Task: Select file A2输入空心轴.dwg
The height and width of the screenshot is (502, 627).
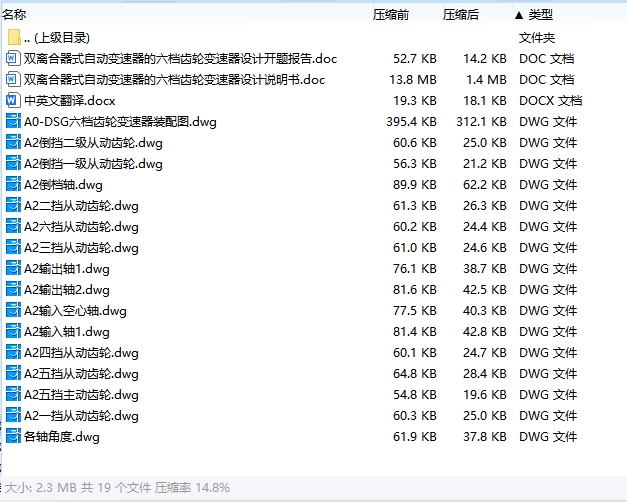Action: pos(75,310)
